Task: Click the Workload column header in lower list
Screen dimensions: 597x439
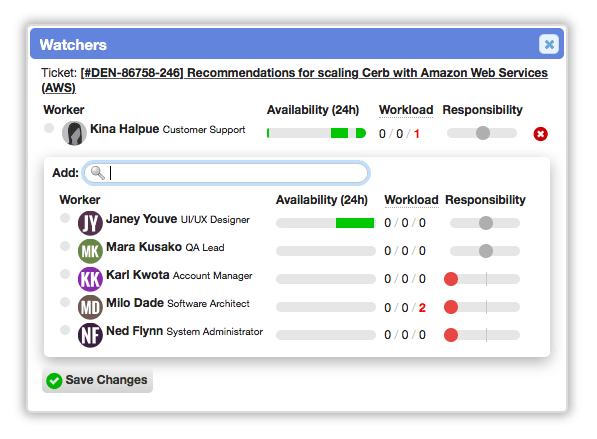Action: (411, 200)
